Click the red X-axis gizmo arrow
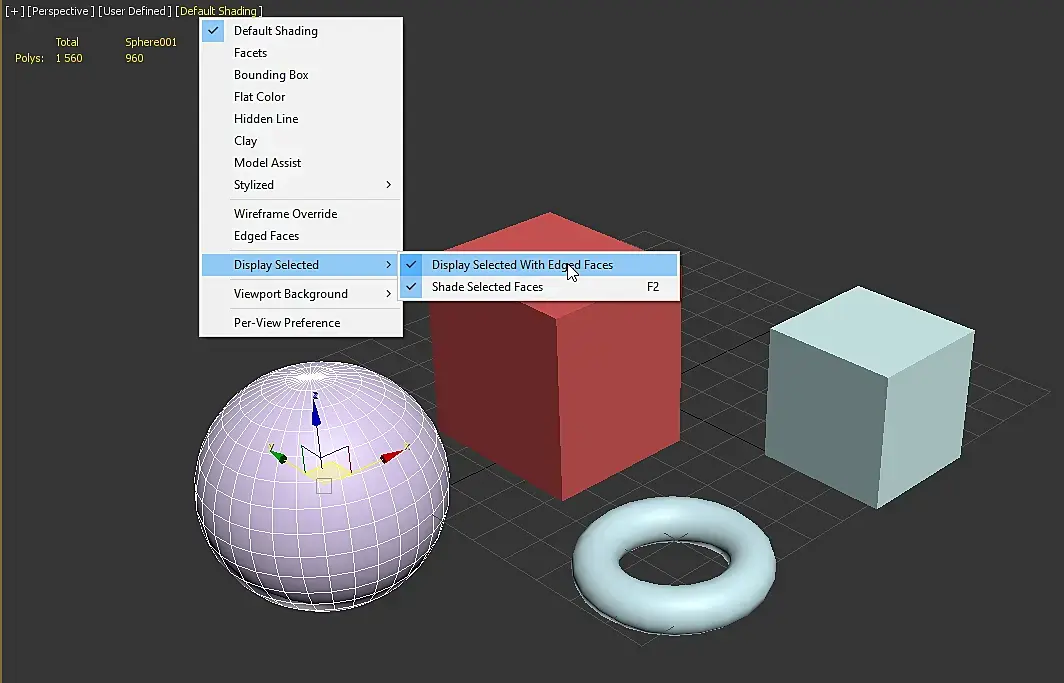 click(x=392, y=456)
